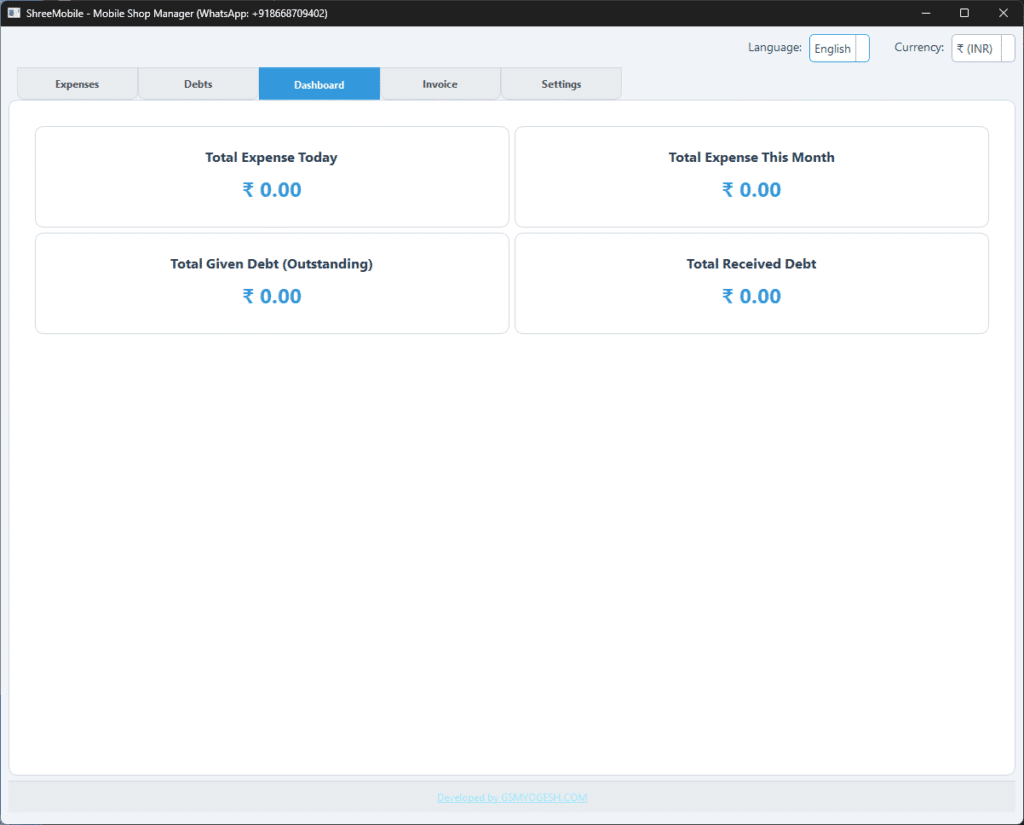Click the ShreeMobile app icon in title bar
Viewport: 1024px width, 825px height.
[x=14, y=13]
